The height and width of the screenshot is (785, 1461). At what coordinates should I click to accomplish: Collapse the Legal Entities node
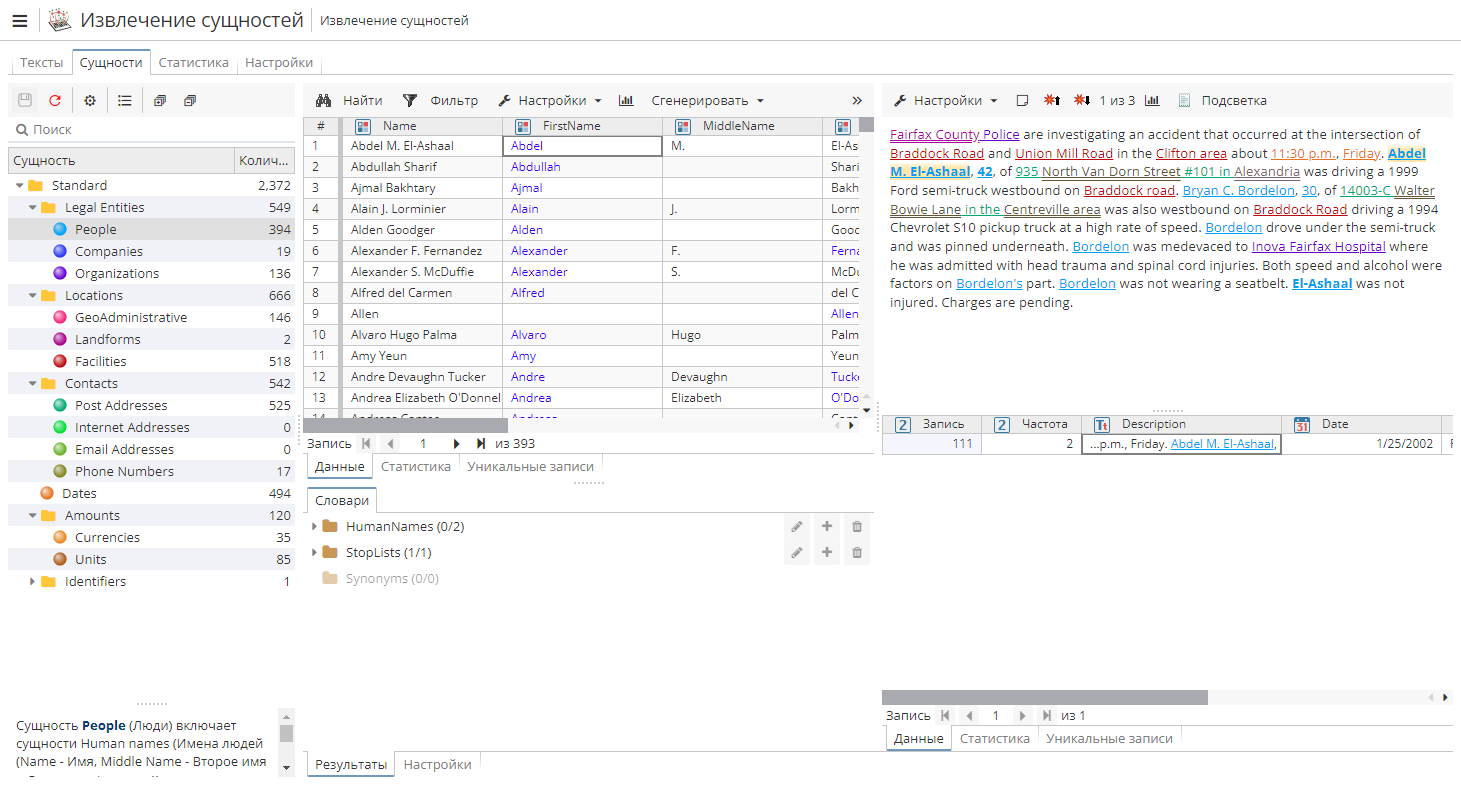[33, 208]
